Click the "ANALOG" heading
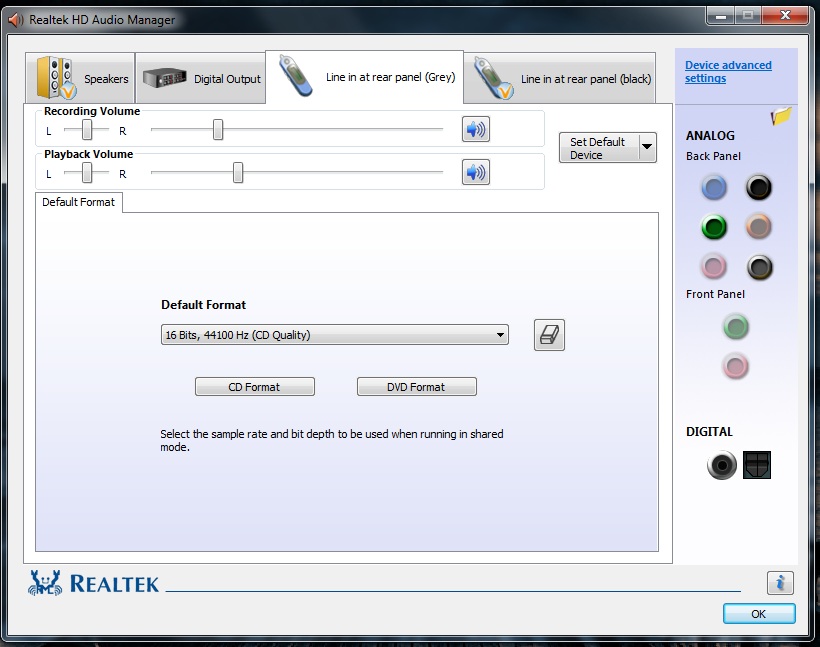 [x=710, y=135]
